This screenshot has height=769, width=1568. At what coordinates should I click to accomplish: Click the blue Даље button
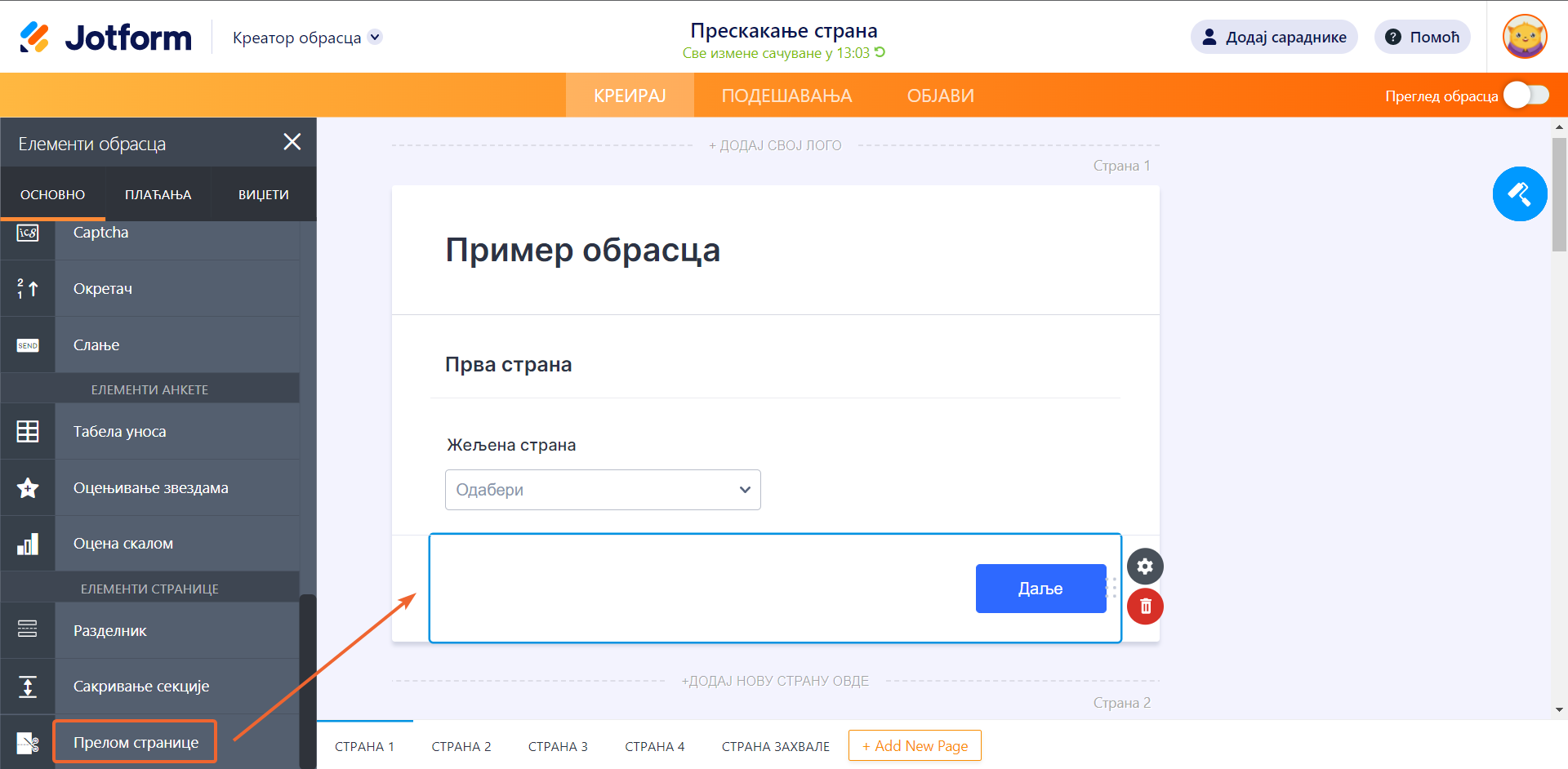[1040, 589]
